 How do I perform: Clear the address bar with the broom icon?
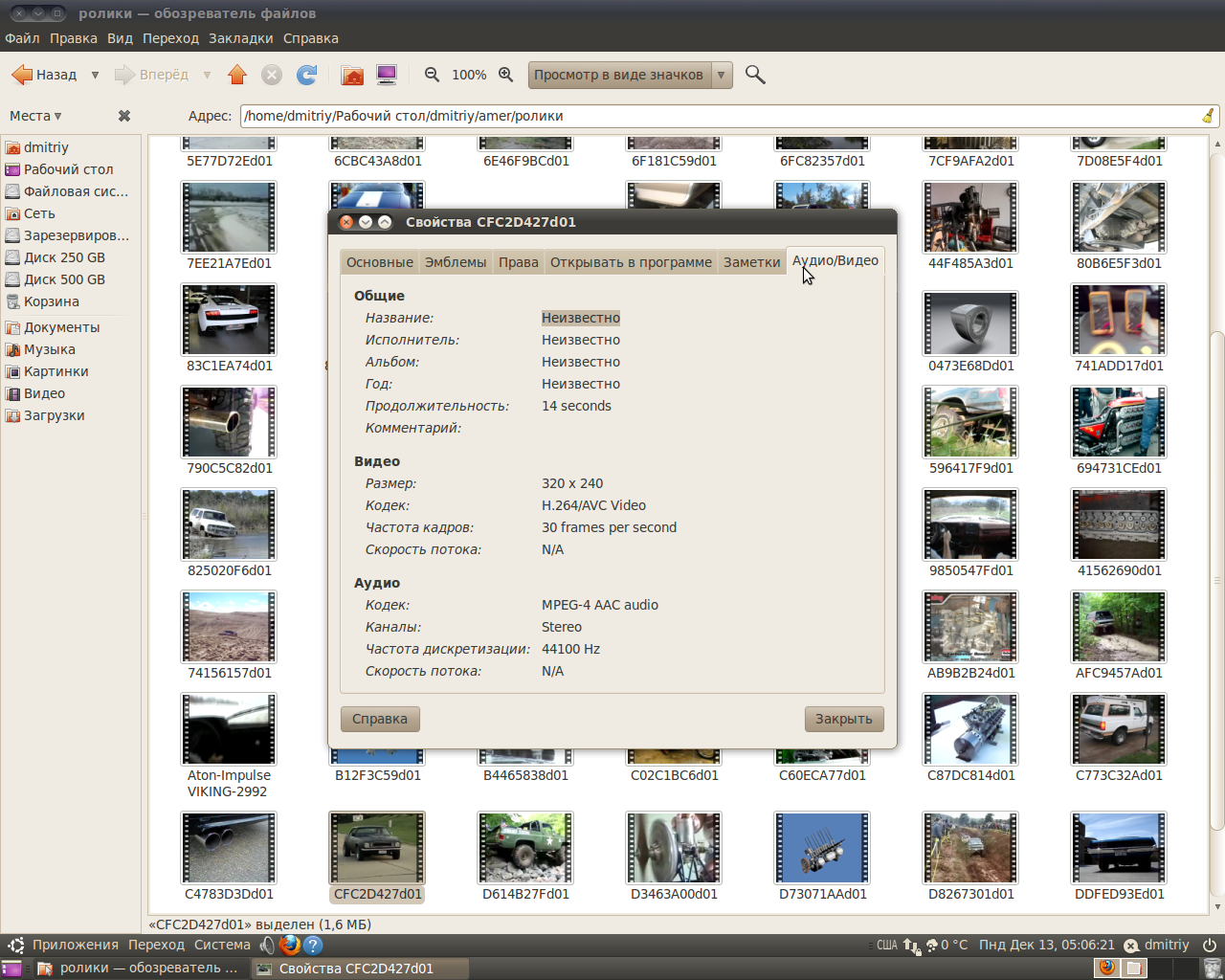click(1208, 116)
